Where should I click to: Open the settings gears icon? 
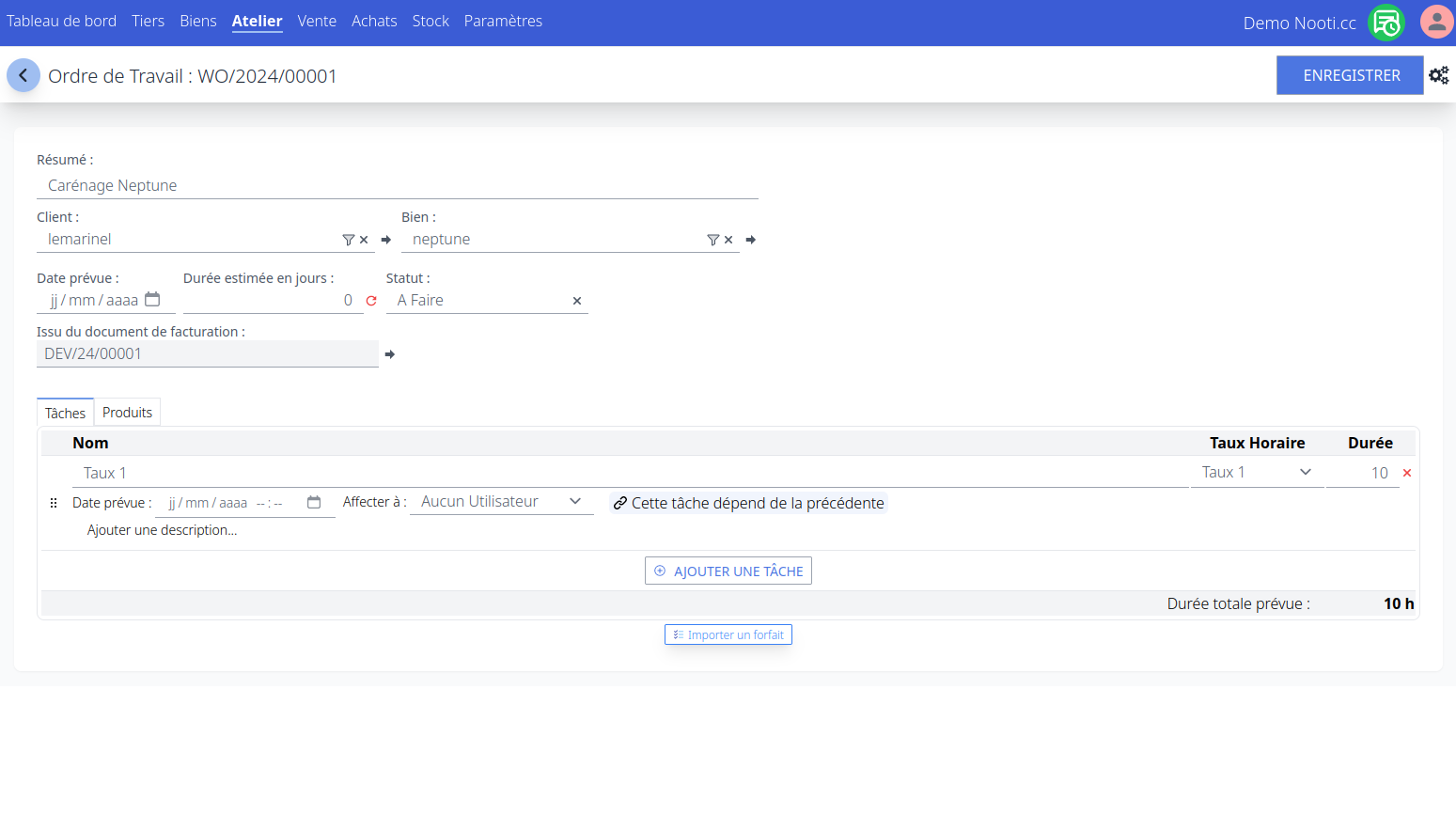[1438, 75]
